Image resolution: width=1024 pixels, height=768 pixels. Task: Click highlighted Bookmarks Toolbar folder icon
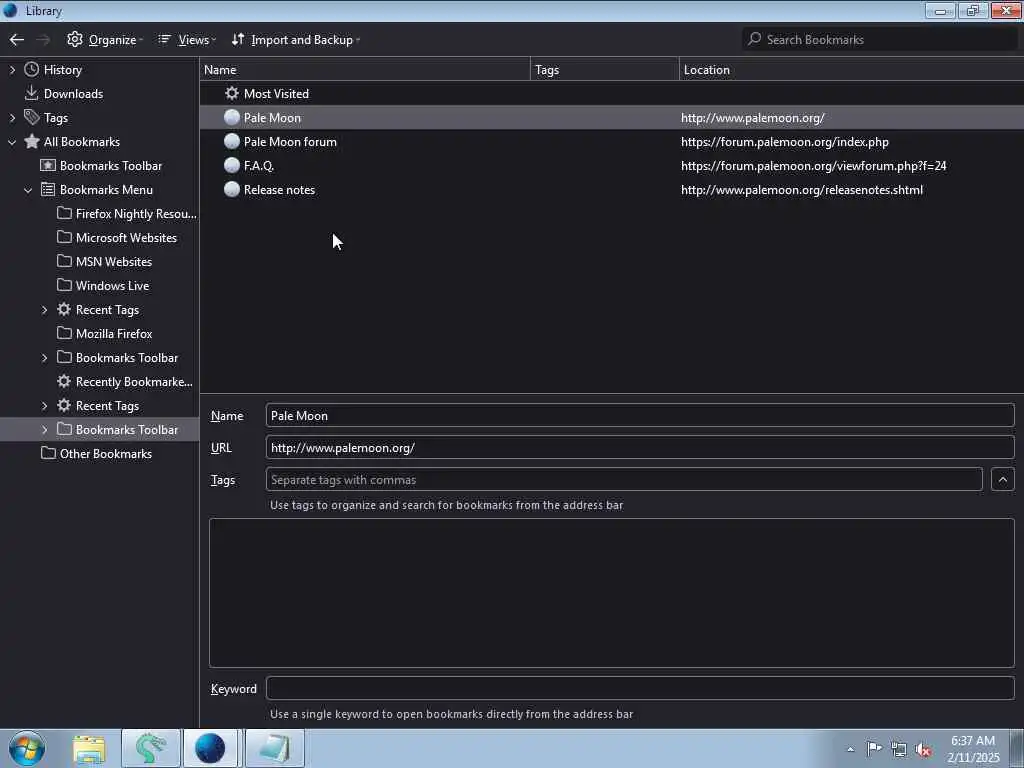tap(64, 429)
